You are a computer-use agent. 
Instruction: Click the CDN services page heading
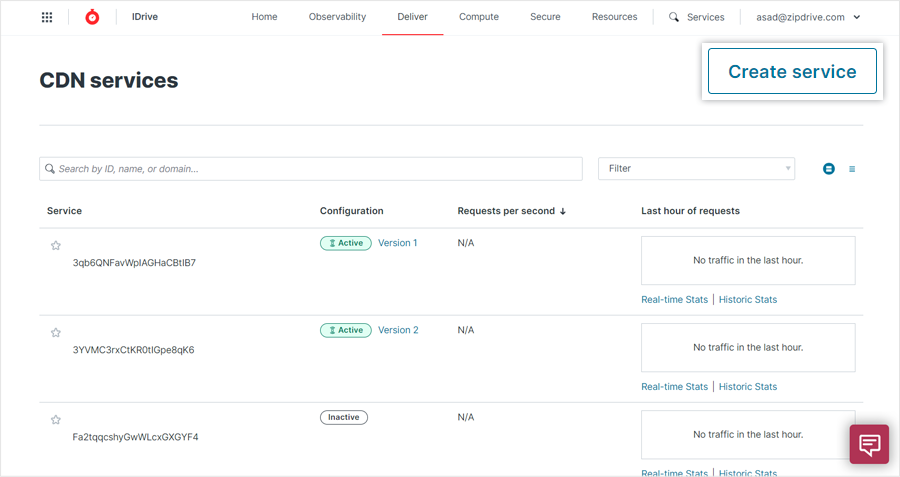(109, 80)
